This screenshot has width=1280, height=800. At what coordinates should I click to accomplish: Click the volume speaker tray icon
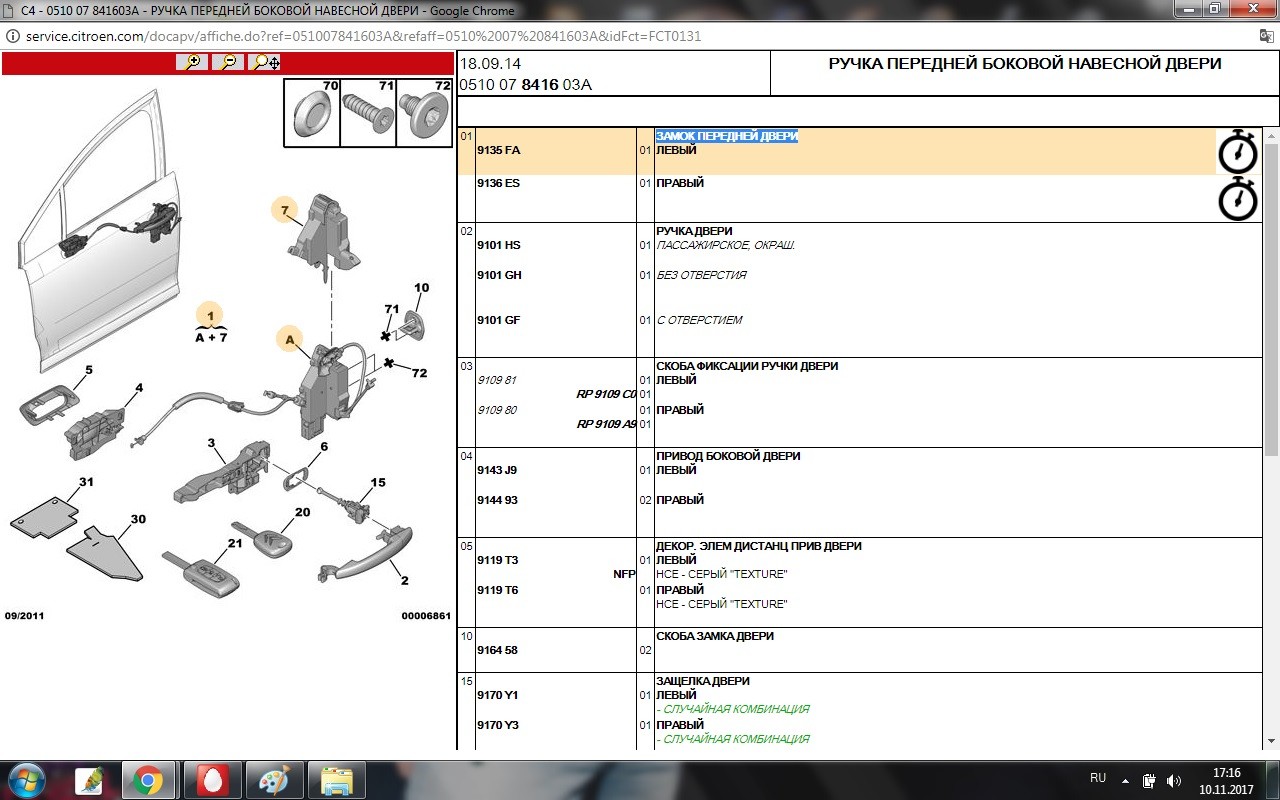click(1173, 779)
